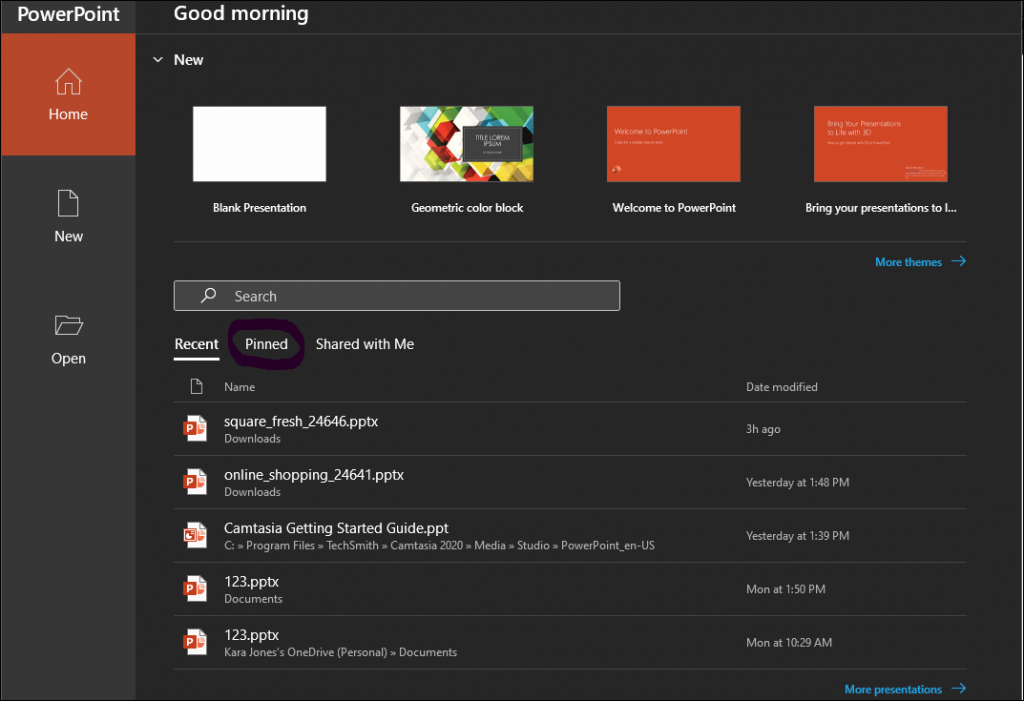Open the Shared with Me tab
The image size is (1024, 701).
(x=364, y=344)
